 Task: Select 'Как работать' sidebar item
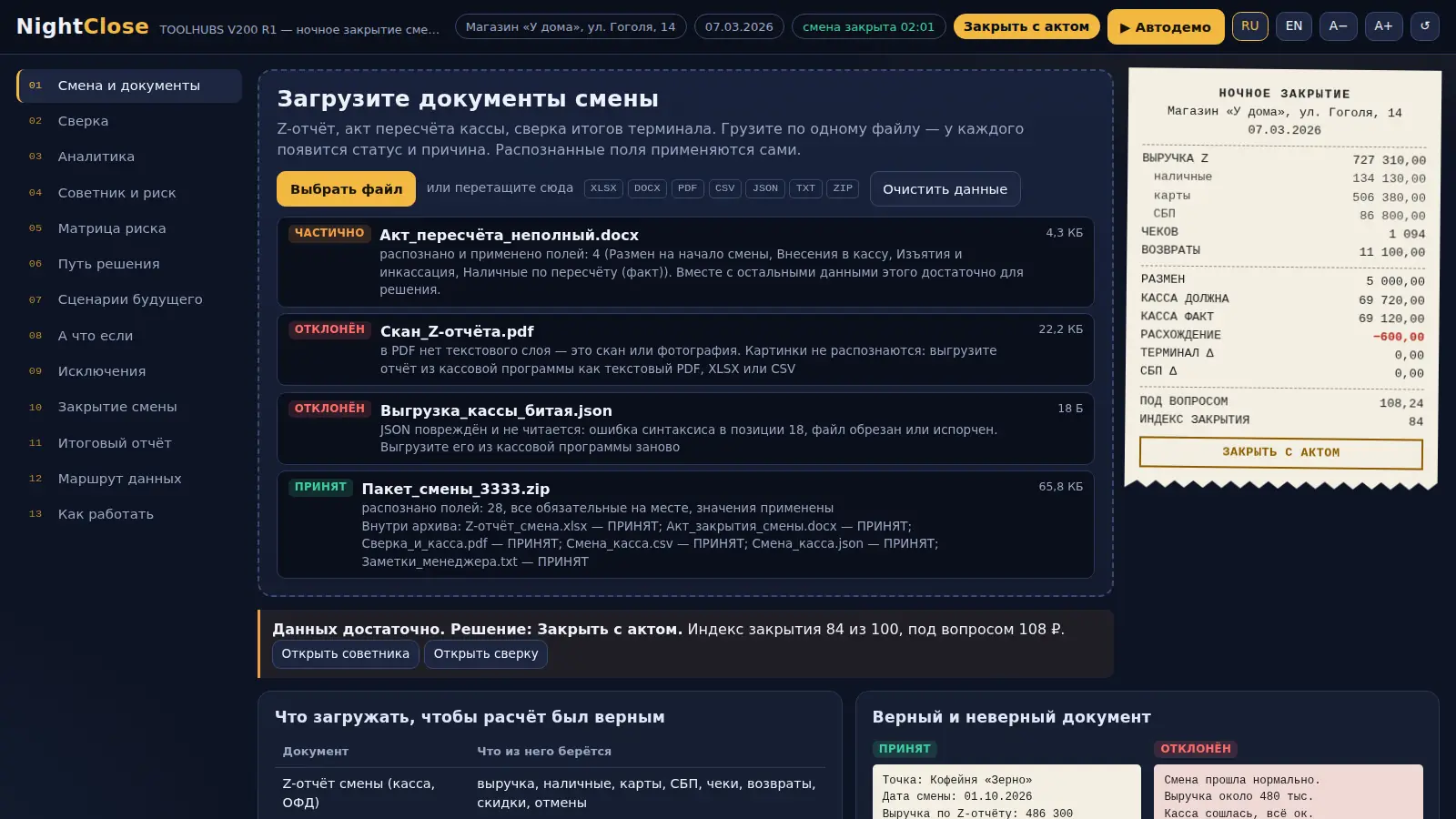pyautogui.click(x=129, y=514)
